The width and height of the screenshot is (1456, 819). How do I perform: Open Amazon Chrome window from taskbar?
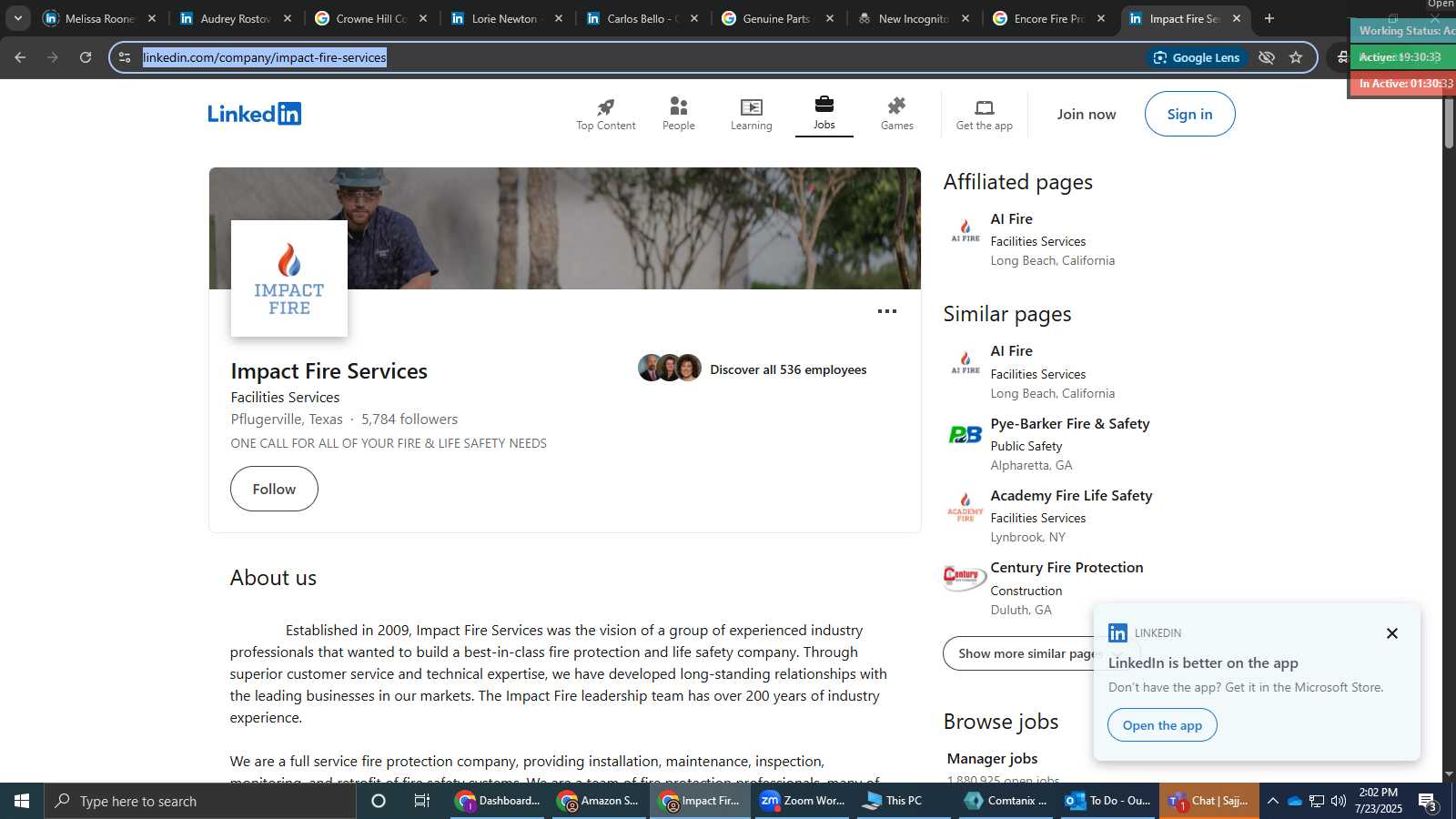tap(600, 801)
